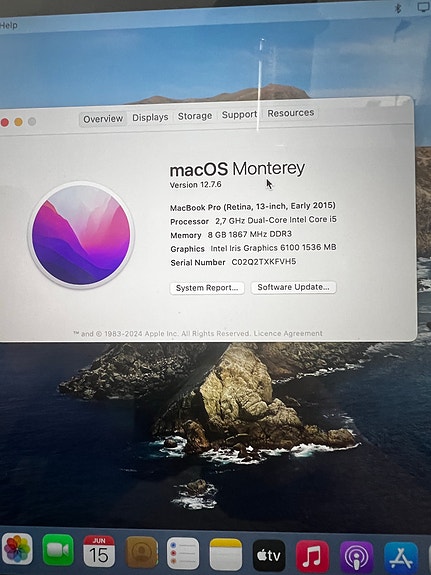Switch to the Storage tab
The image size is (431, 575).
pos(195,116)
